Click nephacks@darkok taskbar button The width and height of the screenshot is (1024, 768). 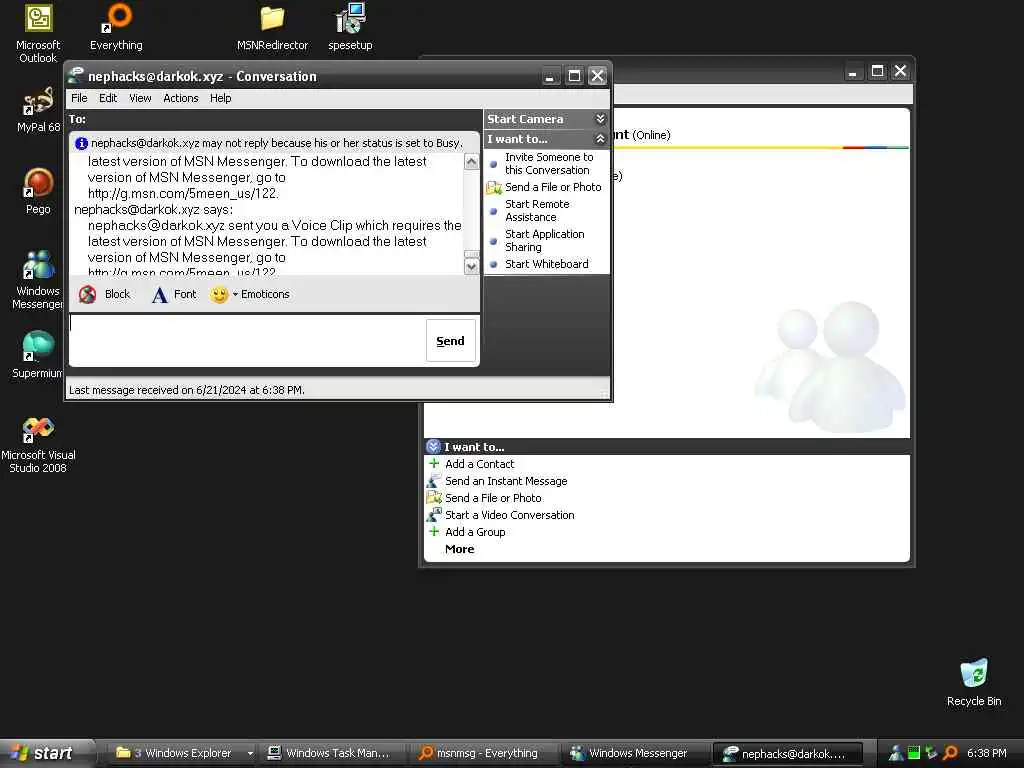[x=788, y=753]
